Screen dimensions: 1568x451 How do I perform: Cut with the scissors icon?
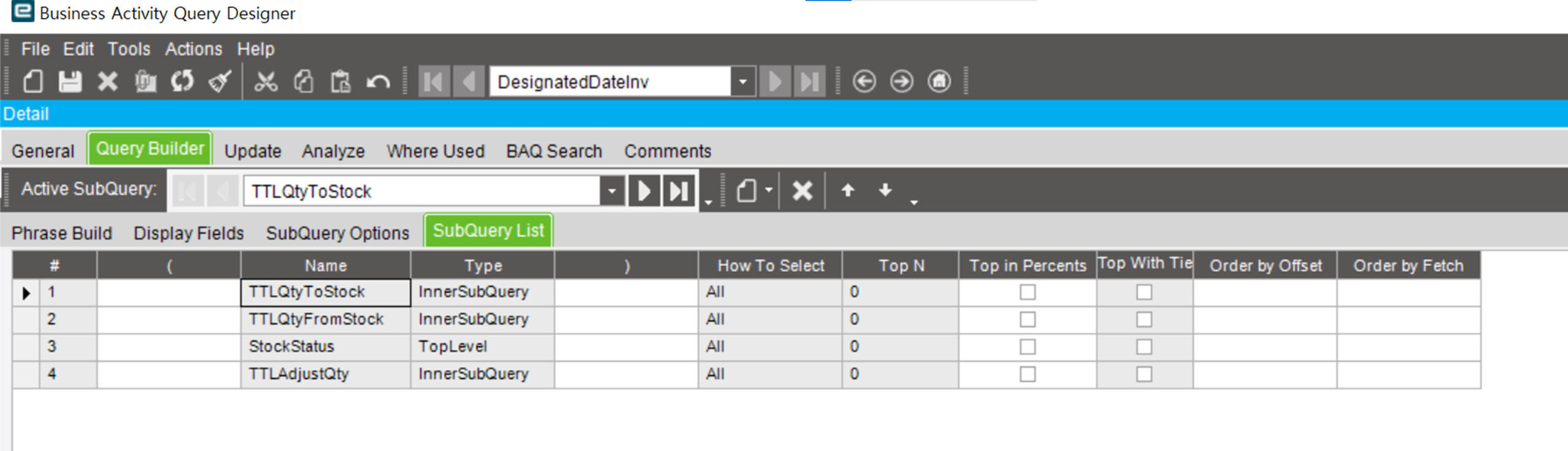266,82
